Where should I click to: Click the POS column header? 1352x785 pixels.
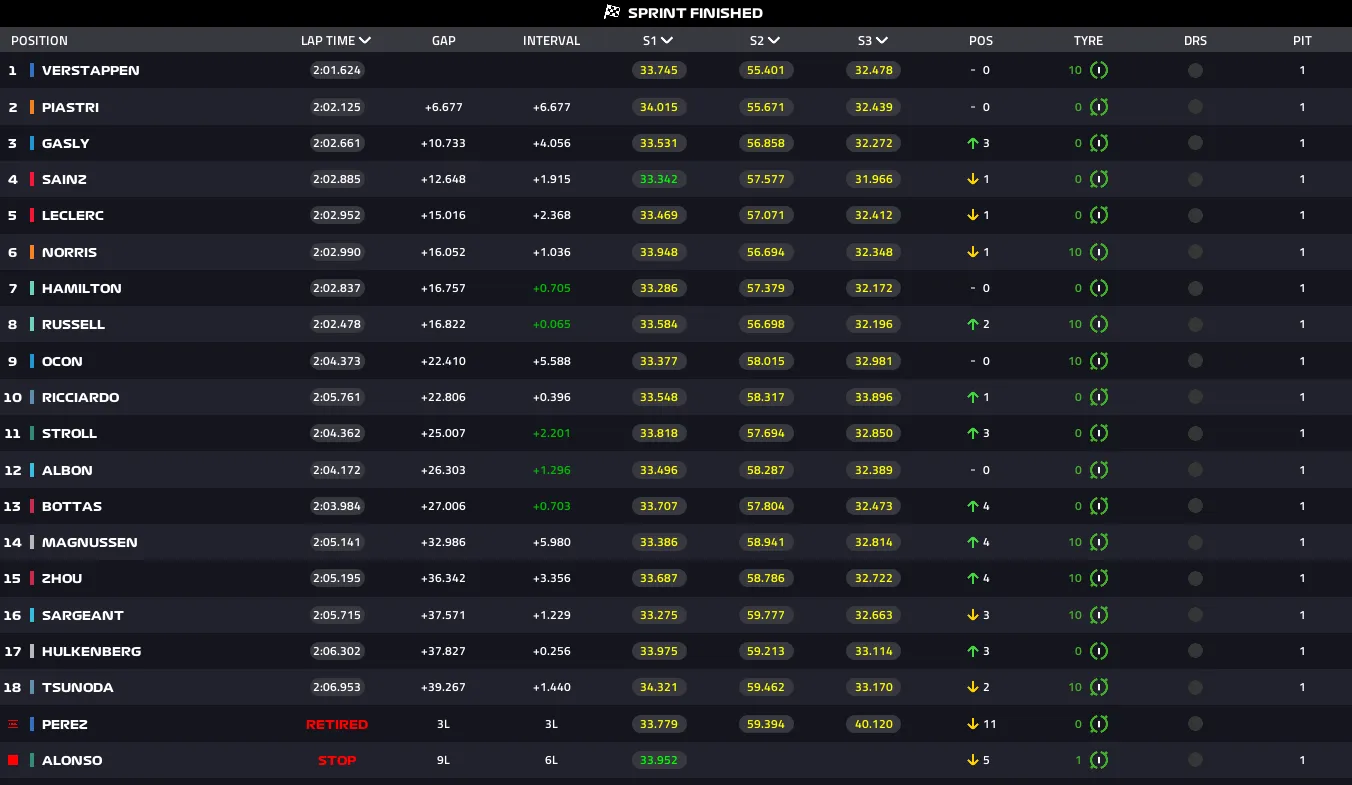(x=981, y=41)
